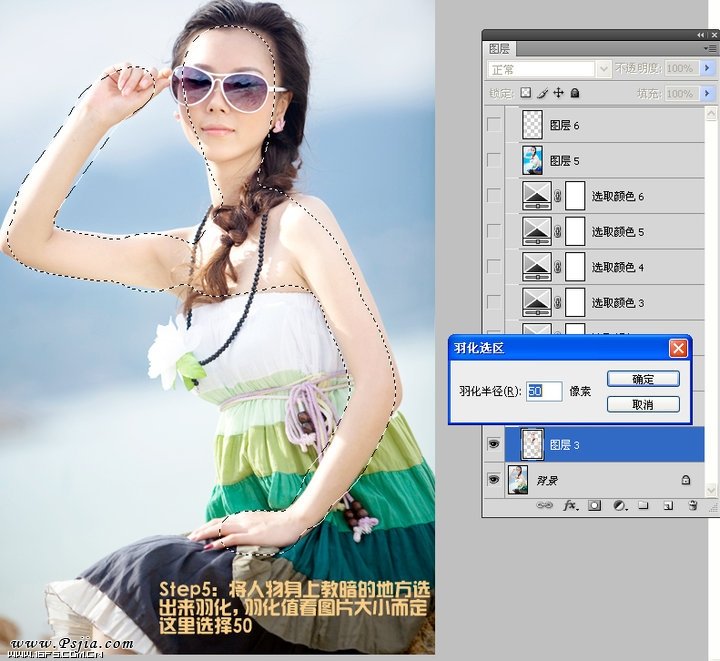This screenshot has height=661, width=720.
Task: Create a new layer icon
Action: (668, 505)
